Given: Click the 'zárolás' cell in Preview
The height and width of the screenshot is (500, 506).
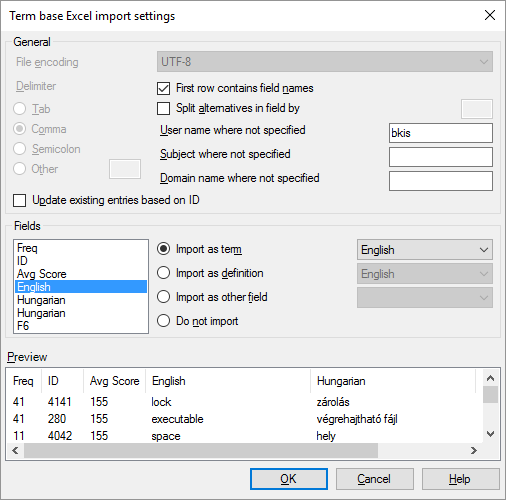Looking at the screenshot, I should click(x=333, y=402).
